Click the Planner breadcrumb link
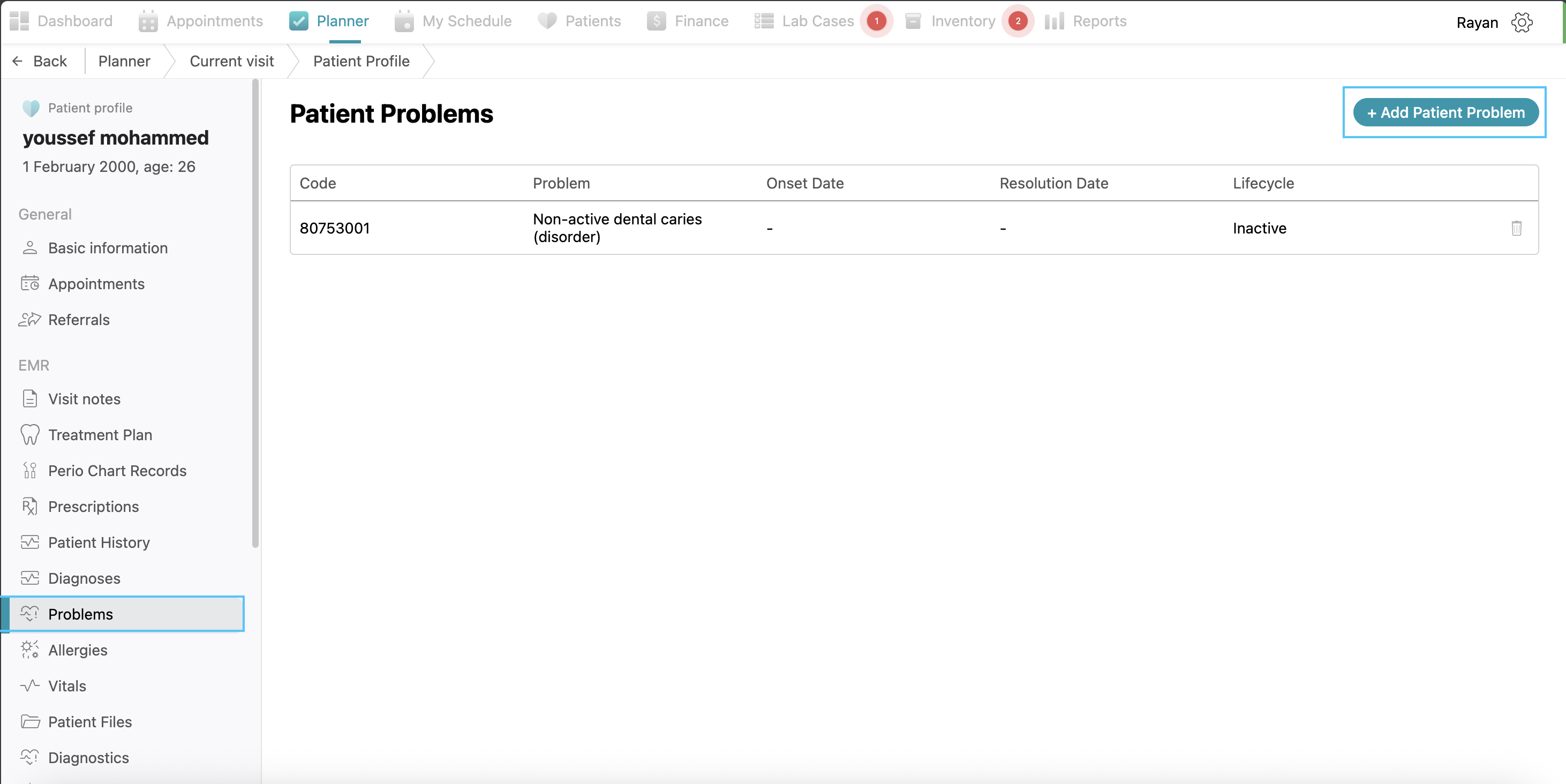 coord(124,61)
